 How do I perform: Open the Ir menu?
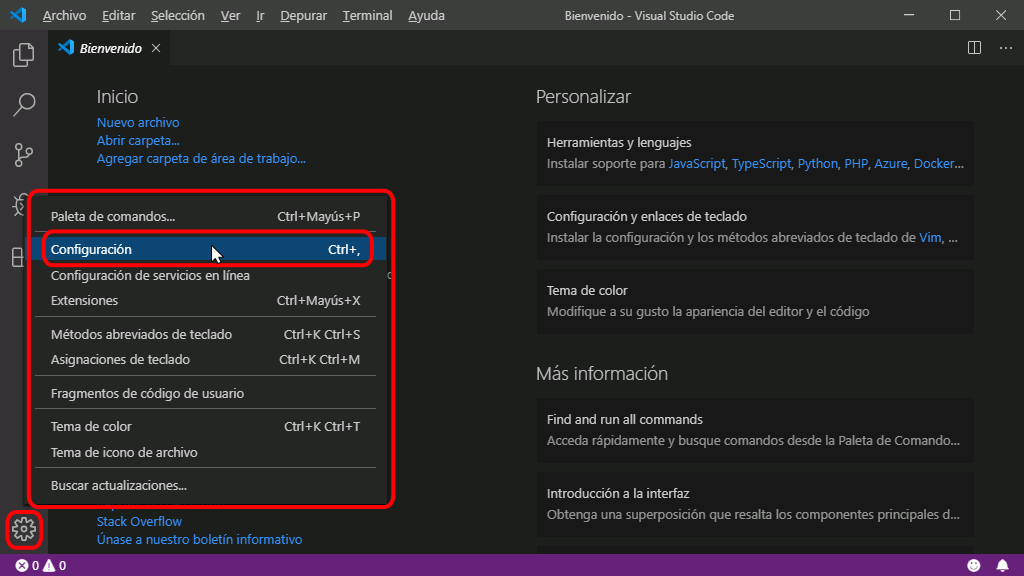pos(260,15)
